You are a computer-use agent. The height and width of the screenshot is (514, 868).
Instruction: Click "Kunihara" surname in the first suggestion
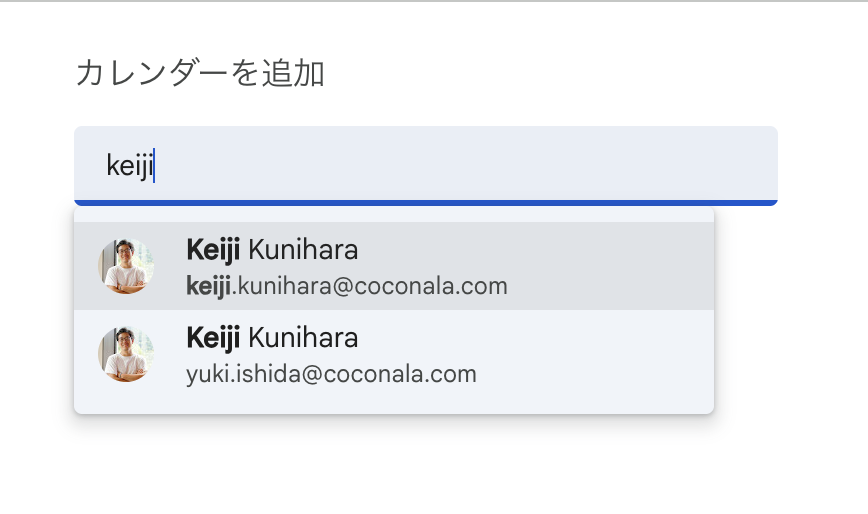click(x=303, y=250)
